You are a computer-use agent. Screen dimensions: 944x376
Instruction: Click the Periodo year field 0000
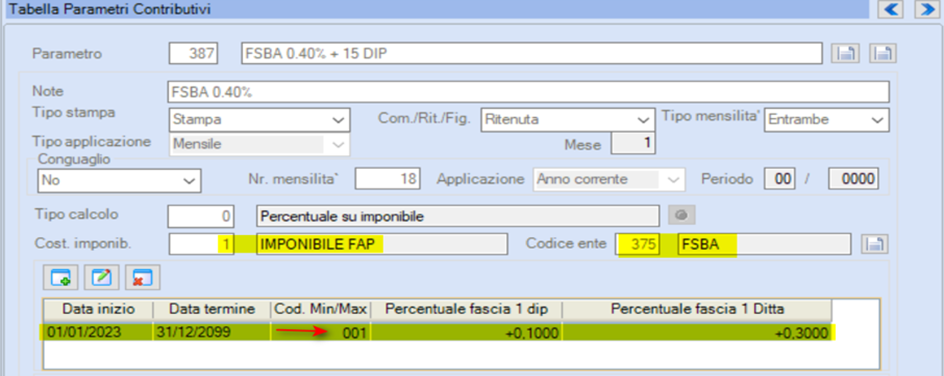[x=854, y=179]
